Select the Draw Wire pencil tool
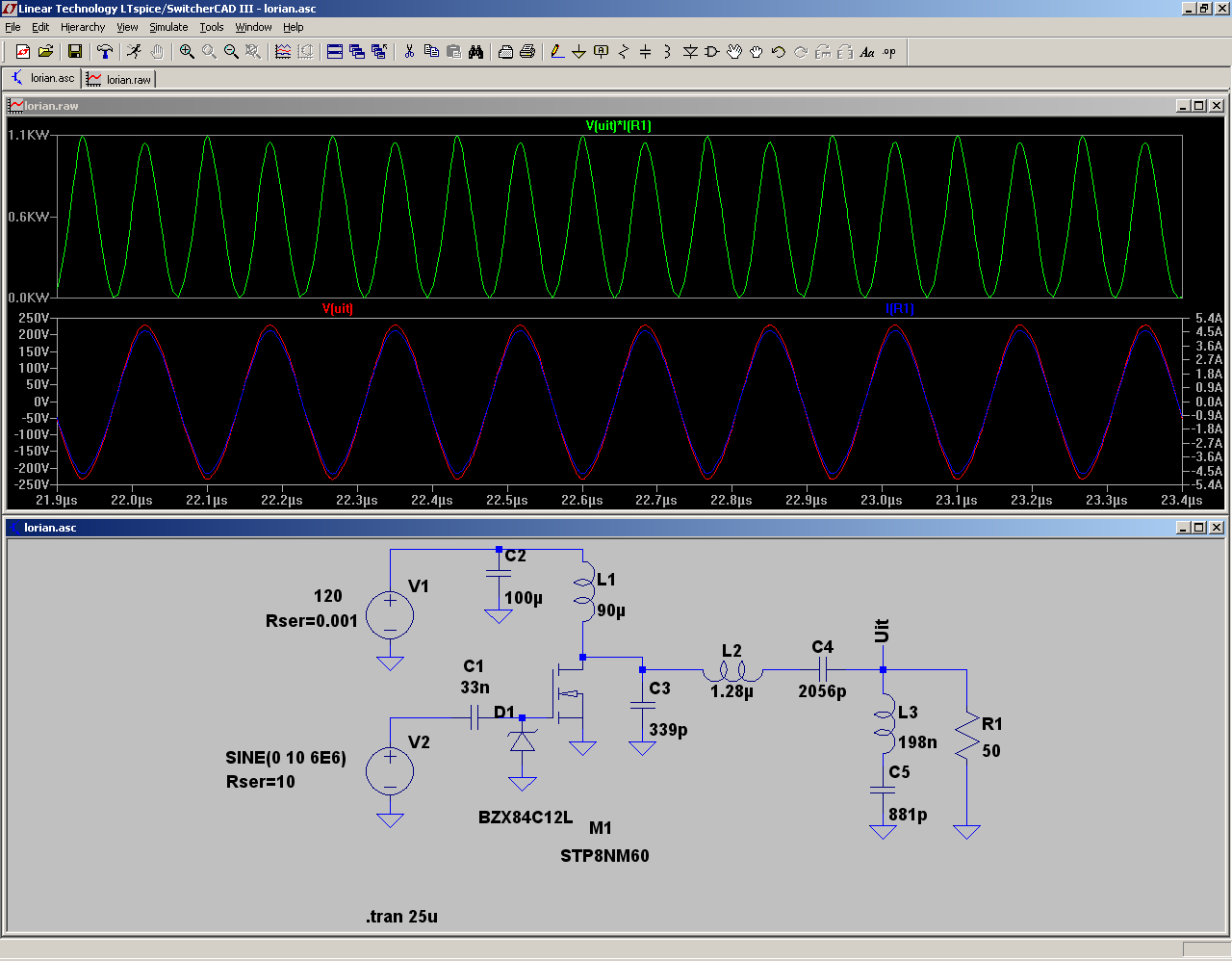This screenshot has height=961, width=1232. (556, 52)
